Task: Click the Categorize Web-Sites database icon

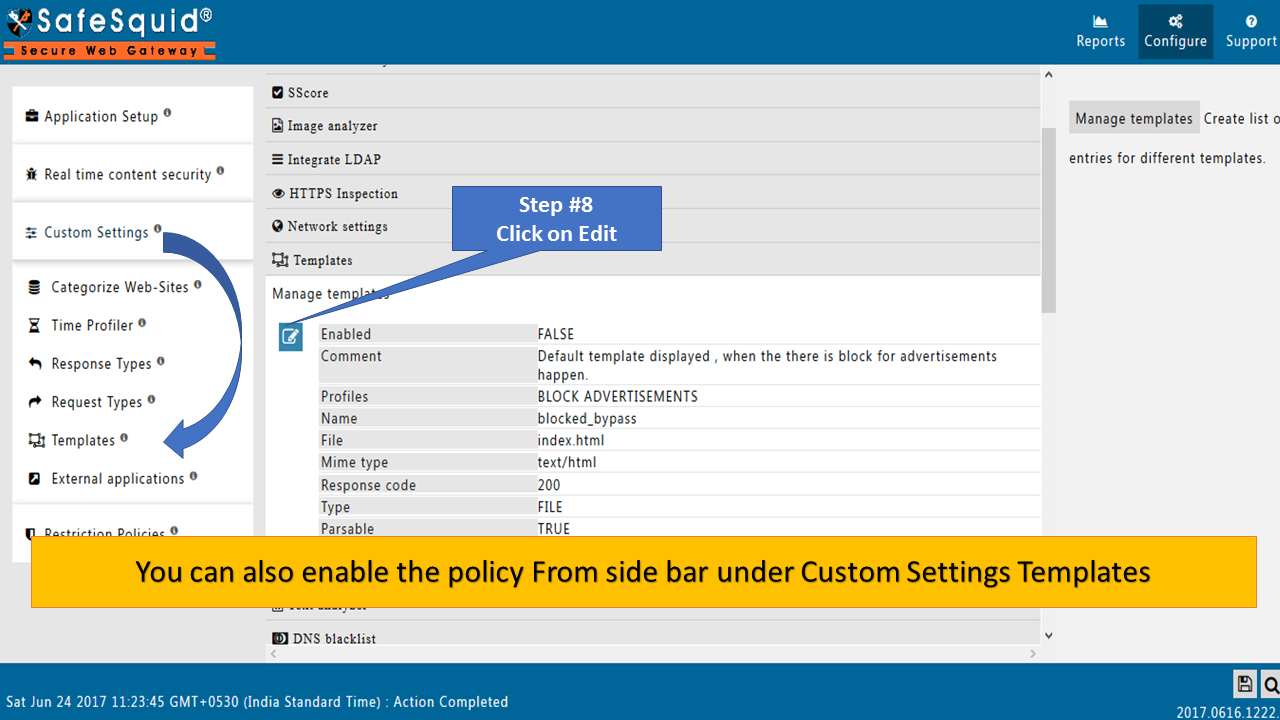Action: point(35,287)
